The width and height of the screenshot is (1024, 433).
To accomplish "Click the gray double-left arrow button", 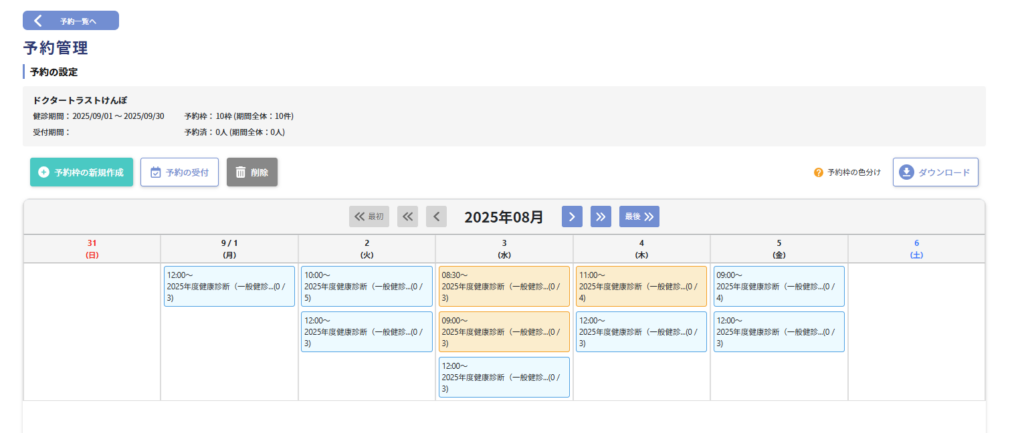I will tap(408, 216).
